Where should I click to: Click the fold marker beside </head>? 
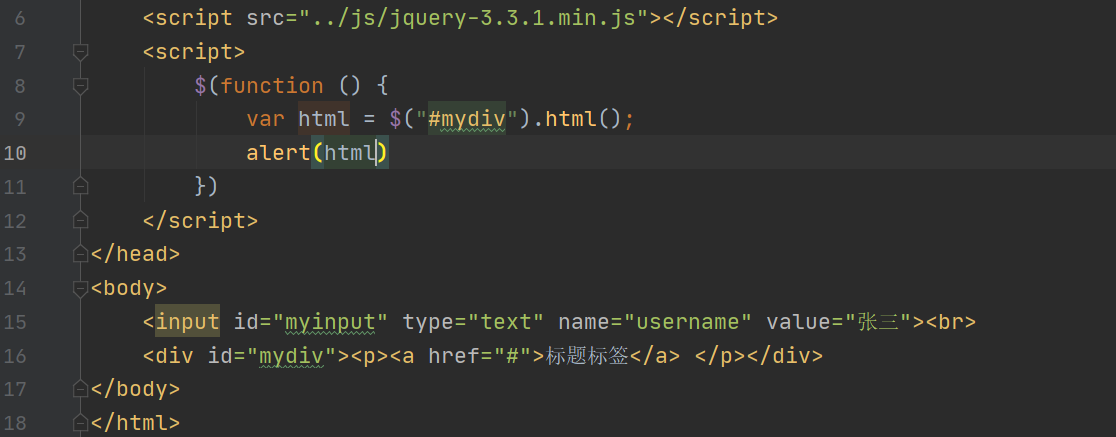click(x=80, y=254)
